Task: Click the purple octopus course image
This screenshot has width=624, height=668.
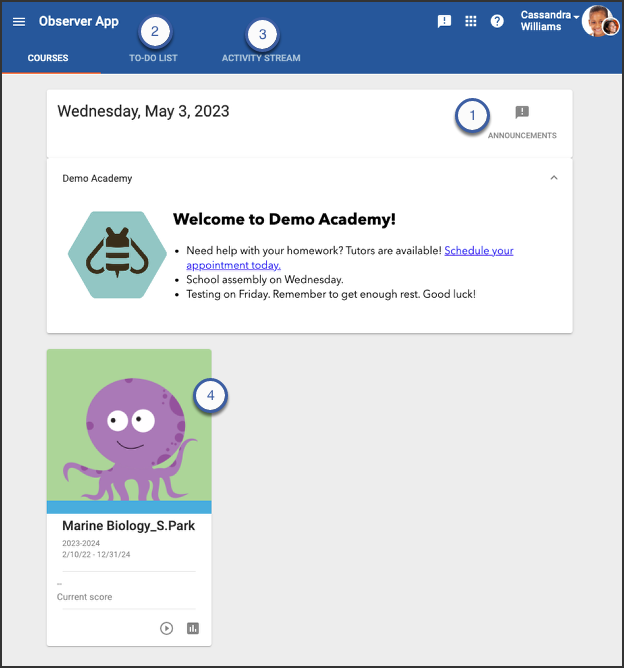Action: click(129, 425)
